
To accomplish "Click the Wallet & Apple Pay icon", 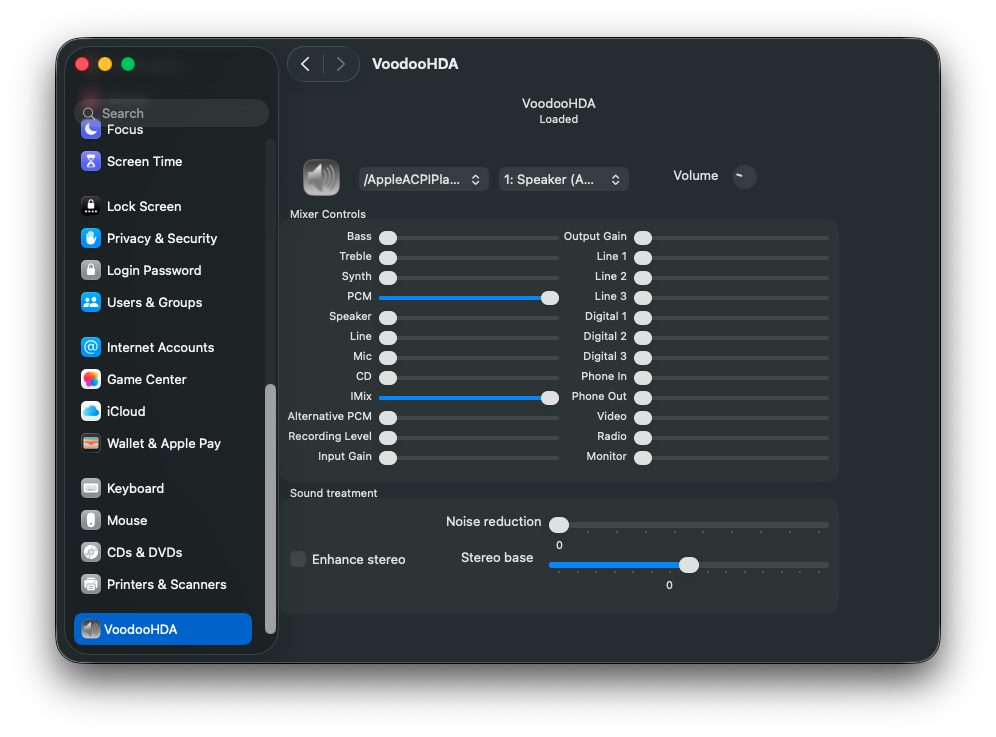I will [x=91, y=443].
